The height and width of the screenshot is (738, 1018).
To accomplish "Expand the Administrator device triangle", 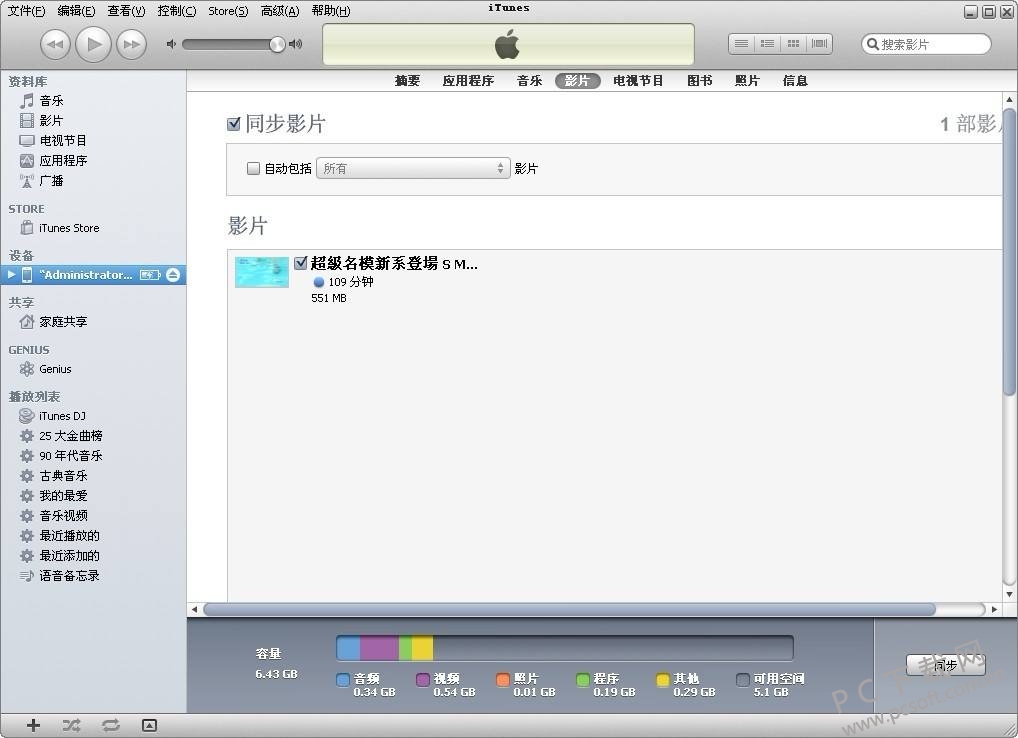I will (x=11, y=275).
